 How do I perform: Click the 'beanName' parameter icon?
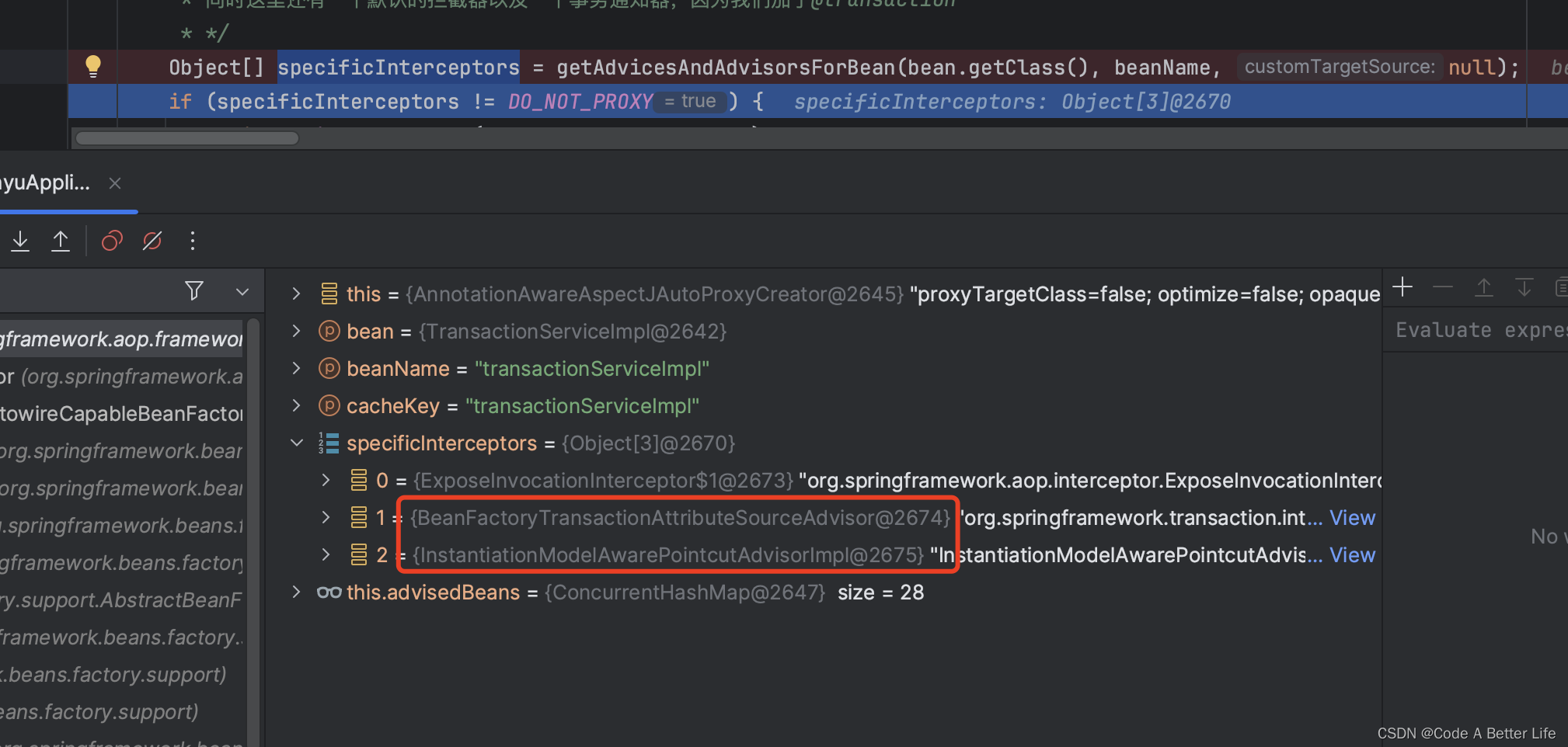click(x=329, y=368)
